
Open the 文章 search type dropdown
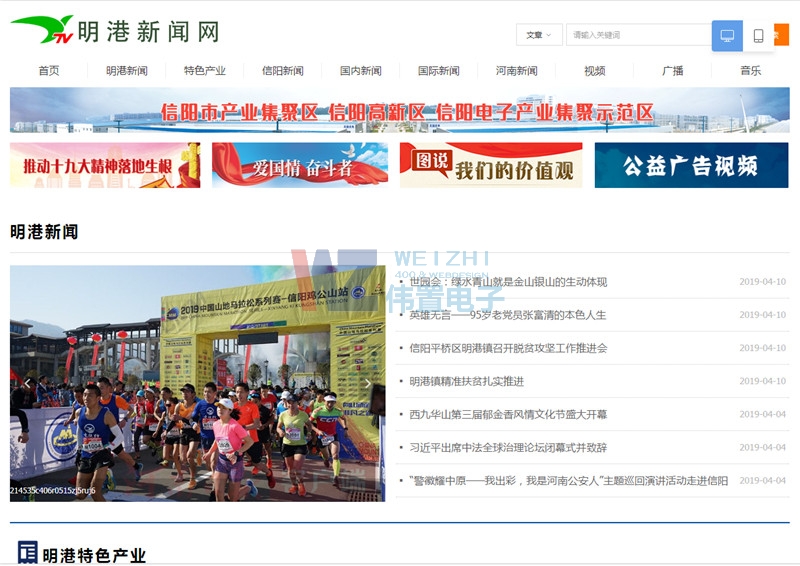(x=539, y=35)
